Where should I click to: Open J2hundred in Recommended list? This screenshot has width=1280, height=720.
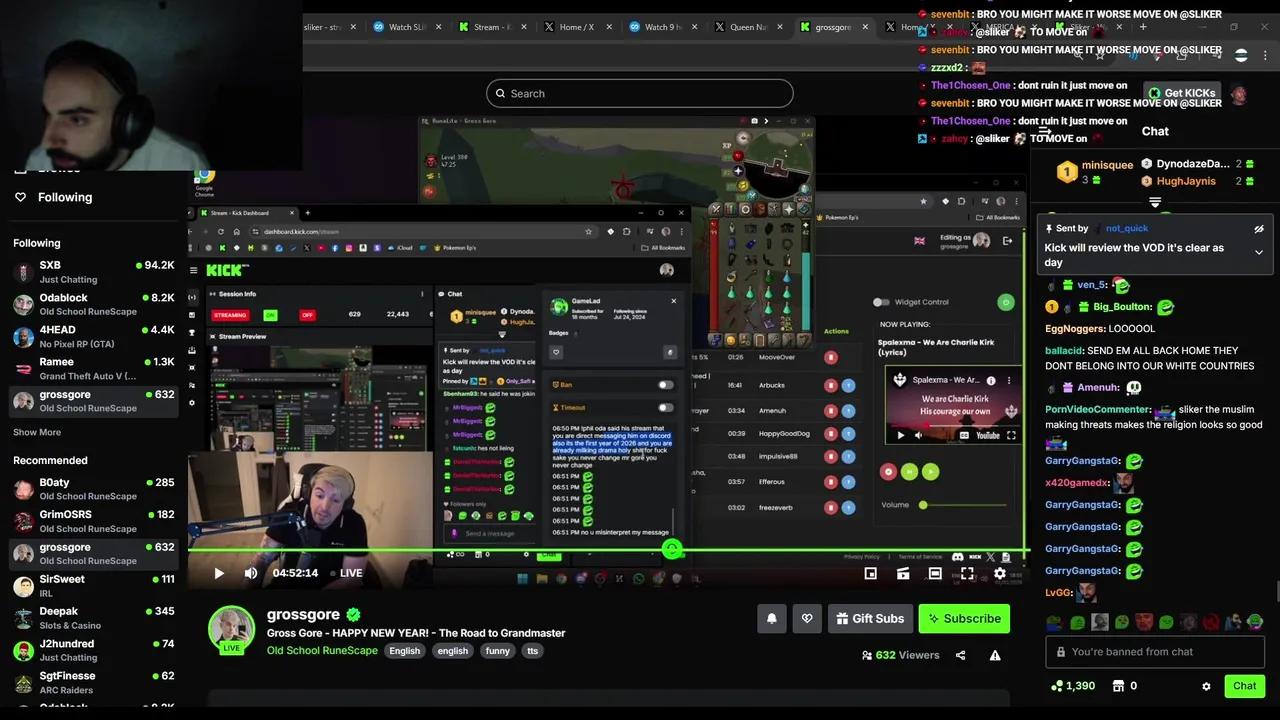pos(94,650)
